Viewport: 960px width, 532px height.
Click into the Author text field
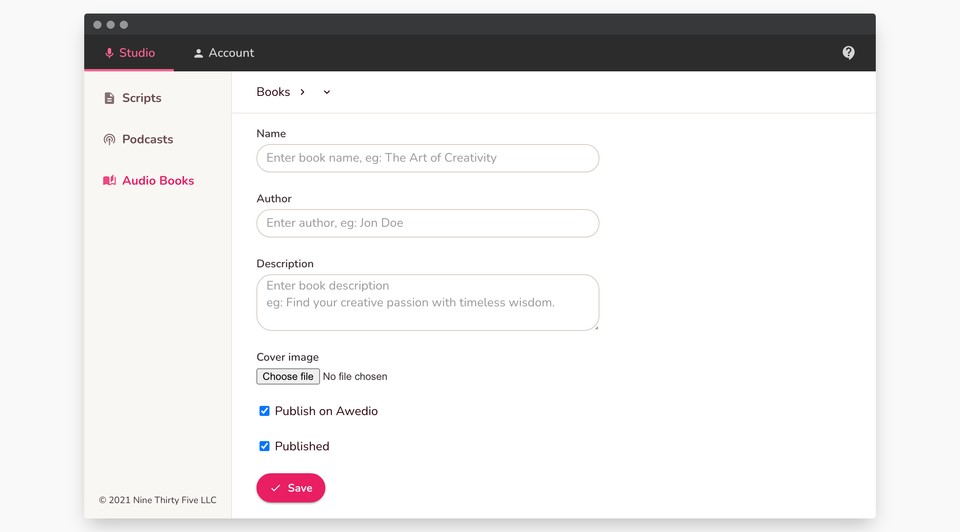[x=427, y=223]
